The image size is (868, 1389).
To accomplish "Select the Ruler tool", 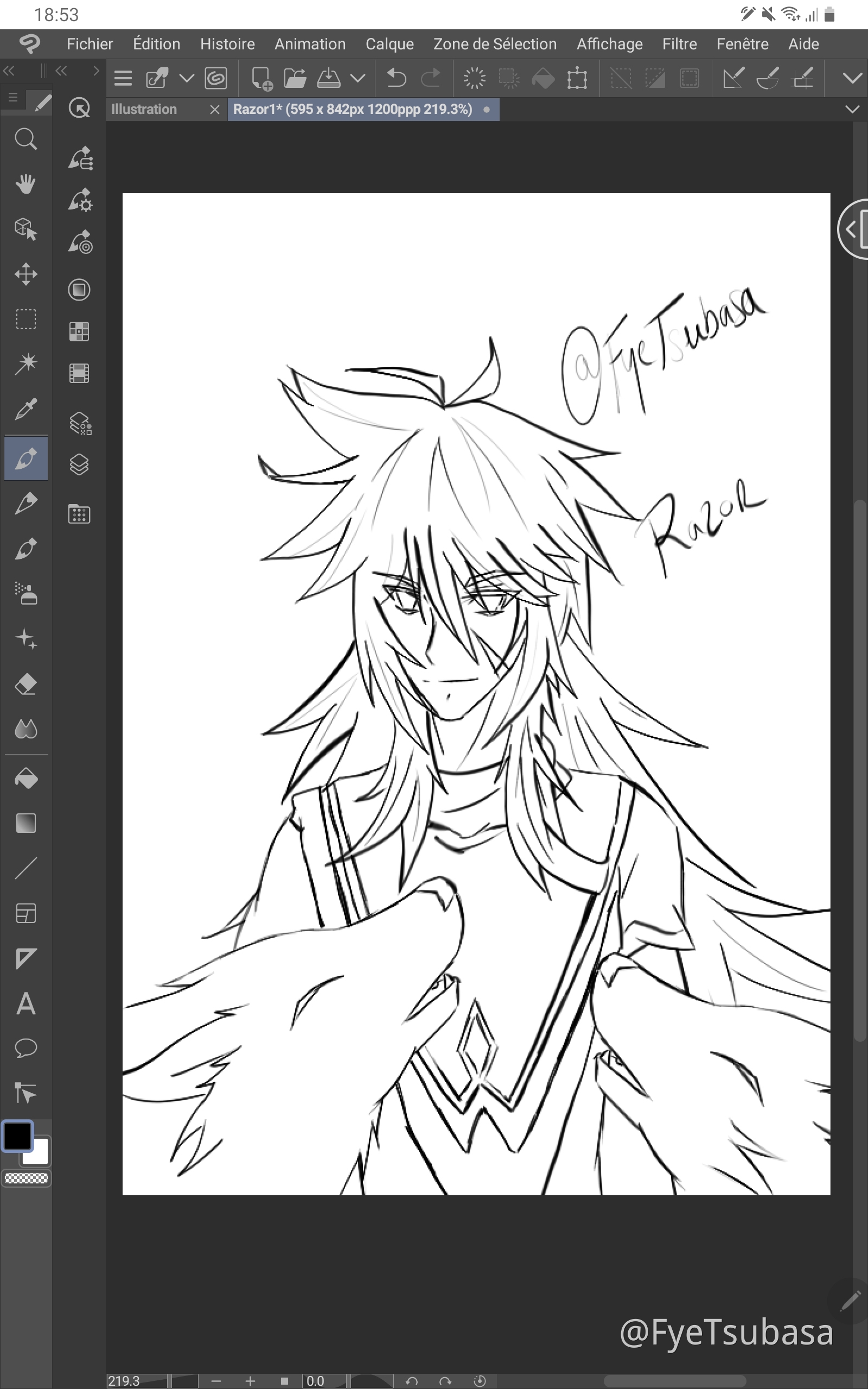I will (x=26, y=958).
